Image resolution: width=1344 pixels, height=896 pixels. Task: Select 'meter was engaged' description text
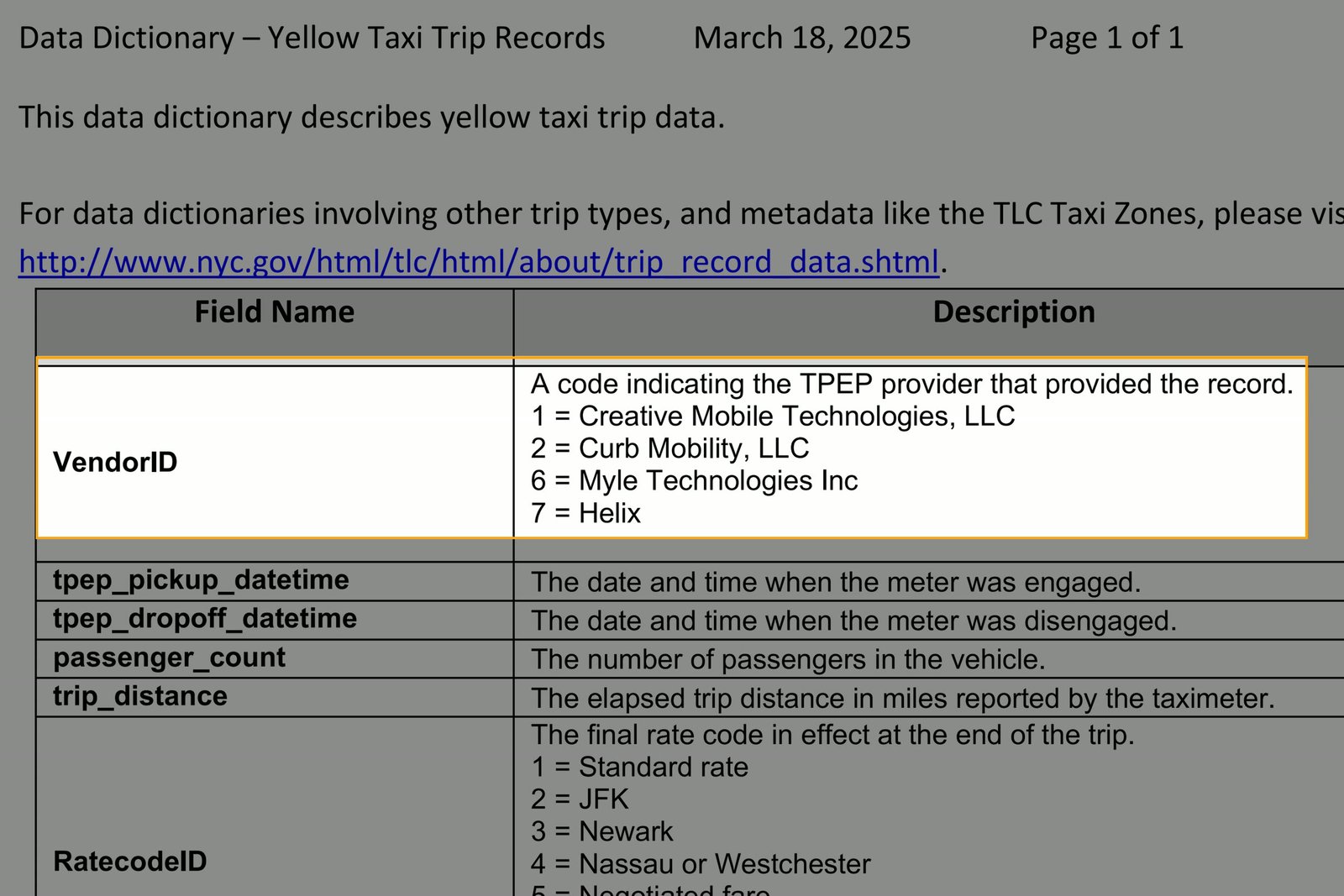836,582
